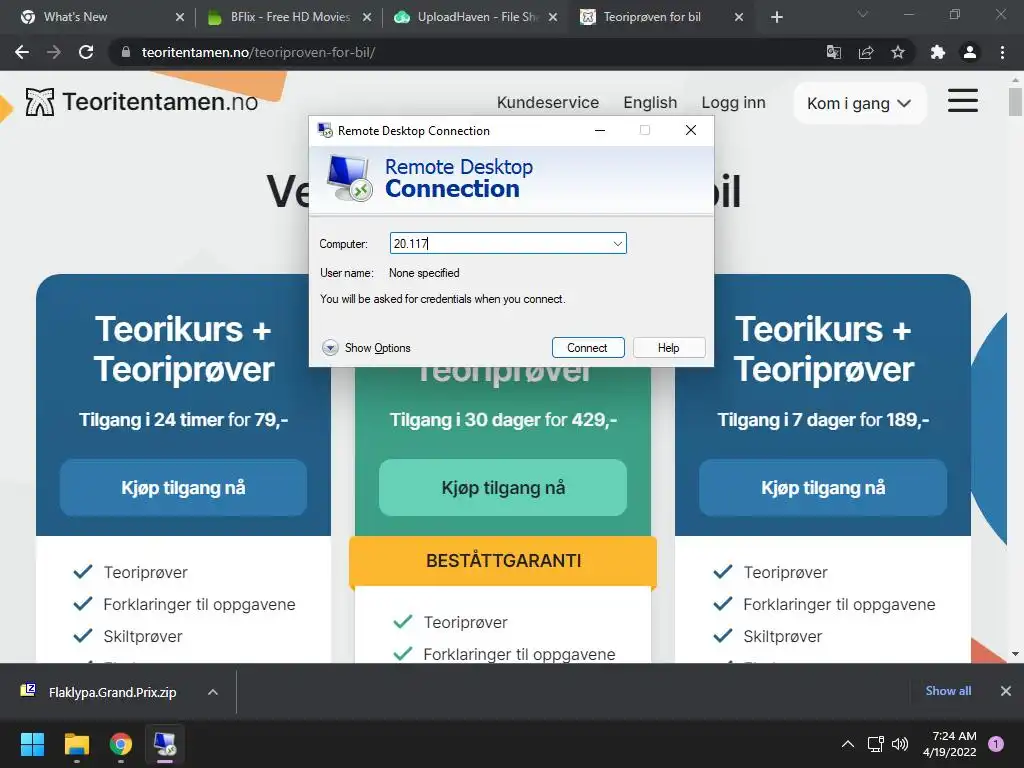Buy 7 dager access for 189,- button

pyautogui.click(x=823, y=488)
